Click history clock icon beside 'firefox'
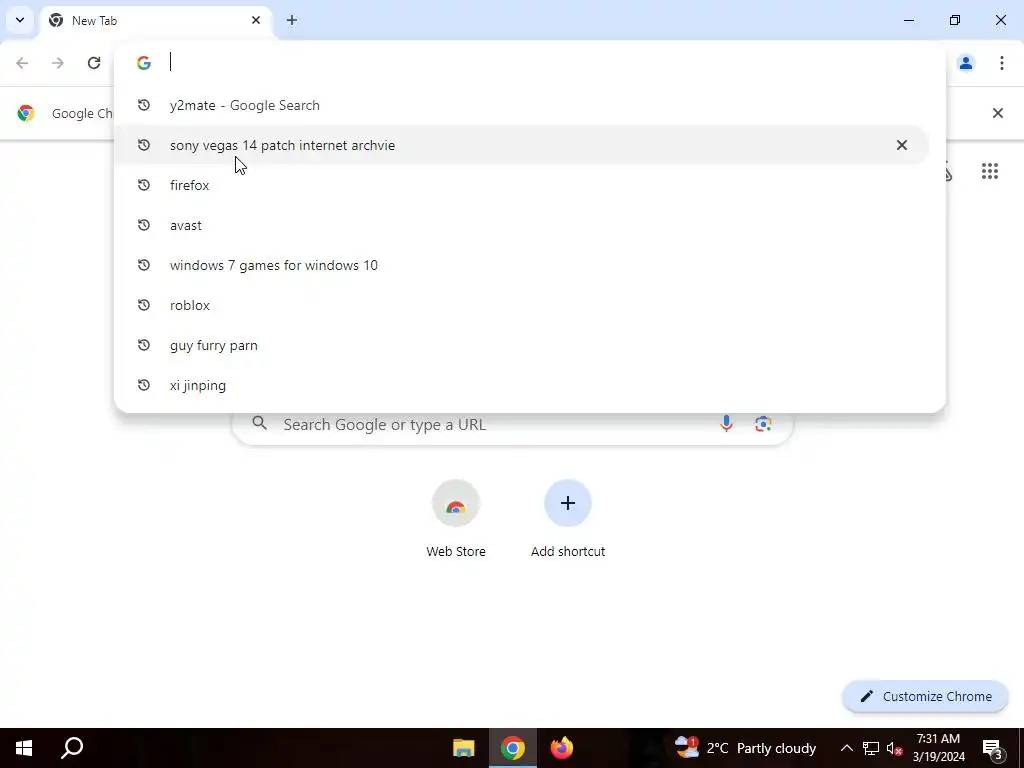 coord(144,185)
